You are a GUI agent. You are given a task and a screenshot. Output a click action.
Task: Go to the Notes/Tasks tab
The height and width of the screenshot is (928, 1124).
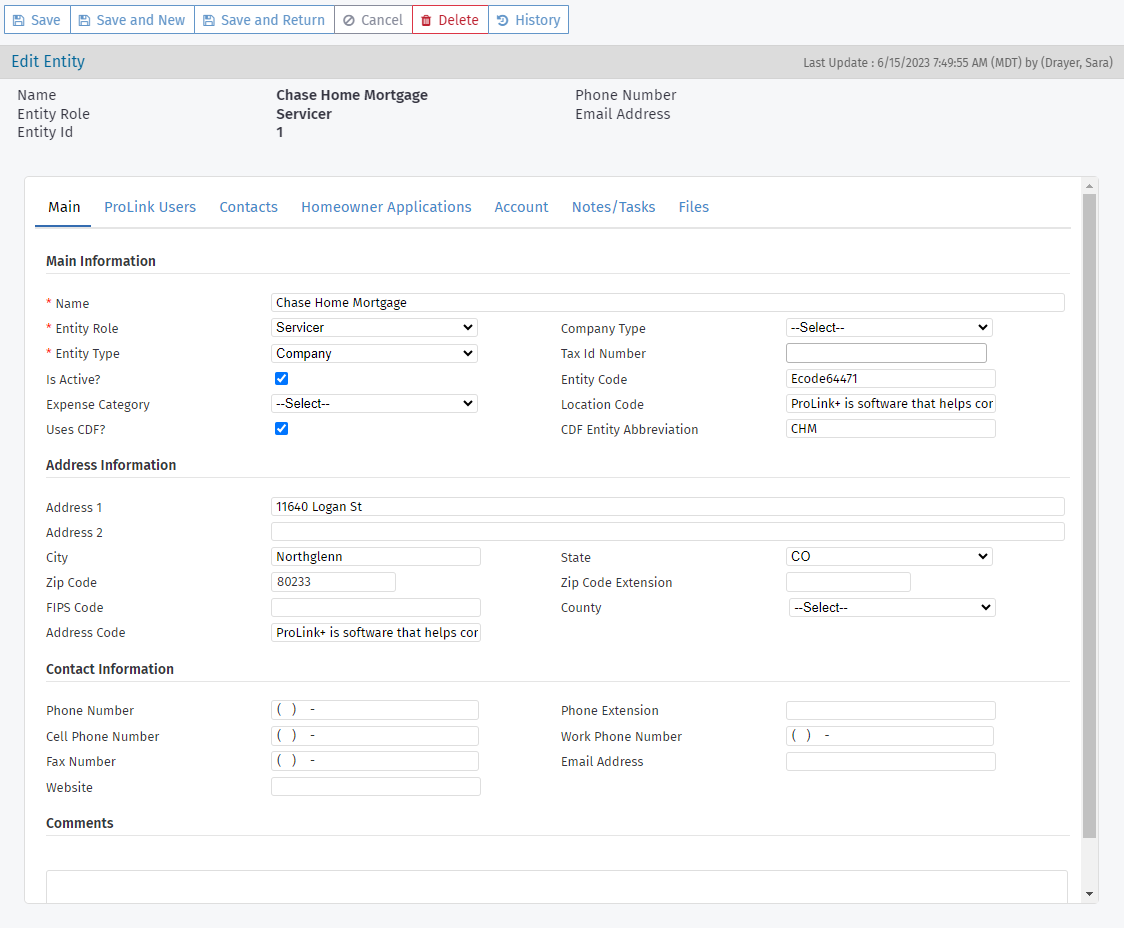(613, 207)
